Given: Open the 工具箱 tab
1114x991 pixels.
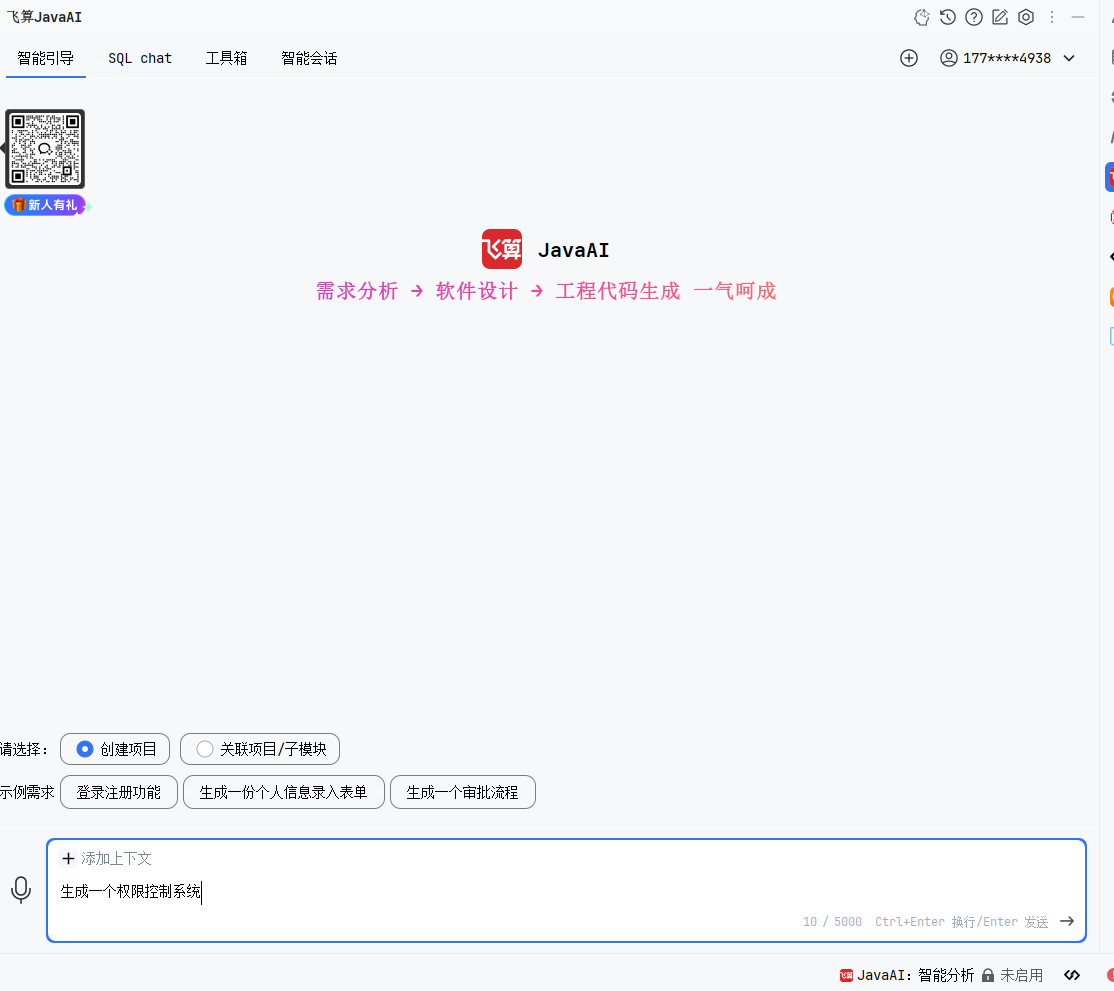Looking at the screenshot, I should (227, 58).
